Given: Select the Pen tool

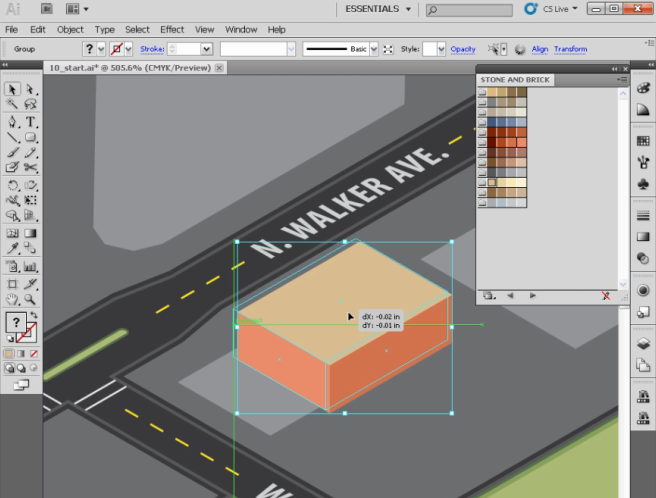Looking at the screenshot, I should pos(12,121).
